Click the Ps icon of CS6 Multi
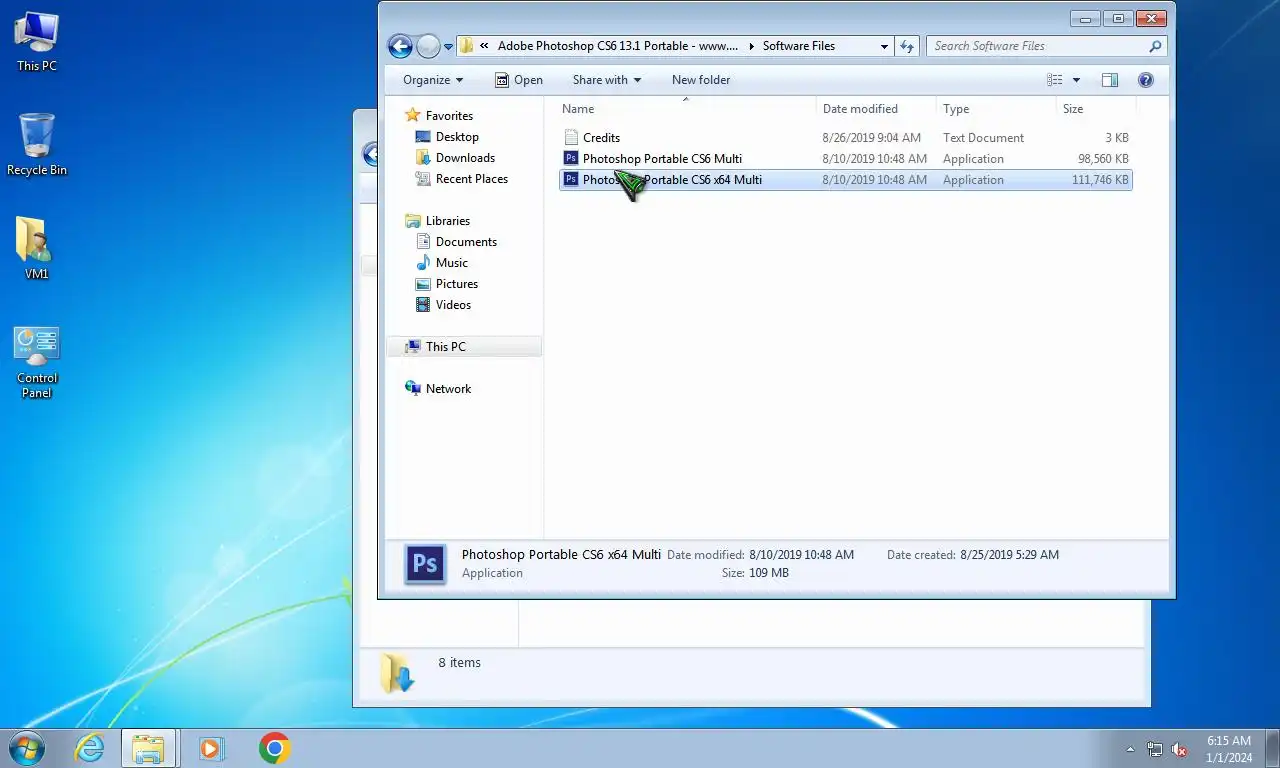The image size is (1280, 768). [571, 159]
